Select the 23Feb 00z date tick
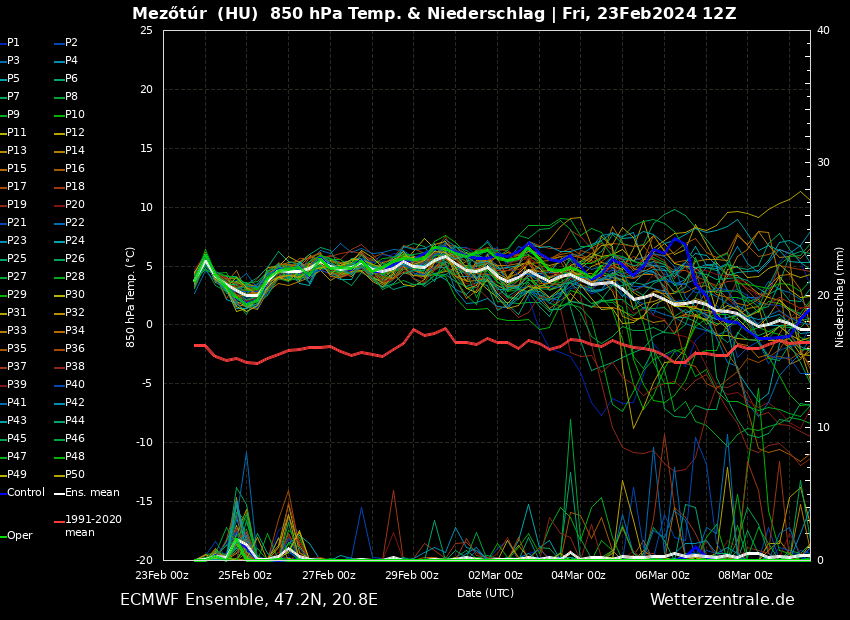 tap(162, 575)
